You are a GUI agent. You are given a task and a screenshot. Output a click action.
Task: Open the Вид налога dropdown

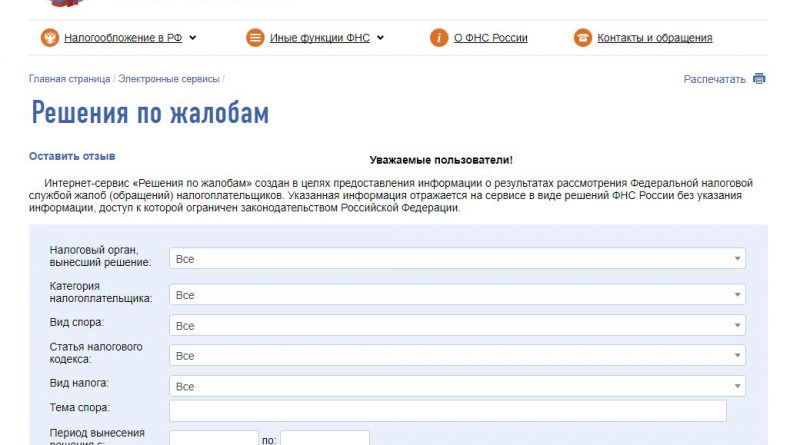point(457,386)
